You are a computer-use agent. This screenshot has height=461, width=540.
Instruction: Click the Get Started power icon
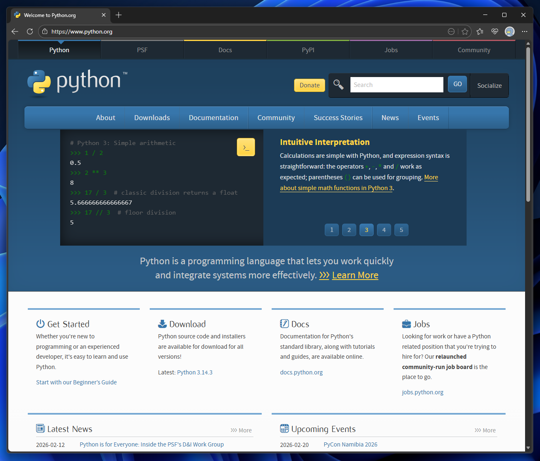pyautogui.click(x=40, y=324)
